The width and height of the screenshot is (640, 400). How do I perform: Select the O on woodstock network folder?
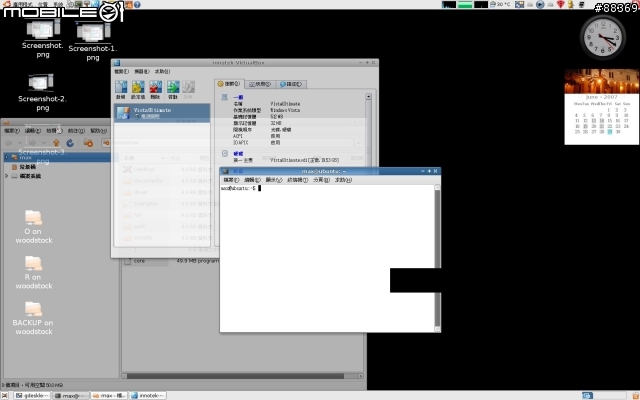[x=34, y=227]
